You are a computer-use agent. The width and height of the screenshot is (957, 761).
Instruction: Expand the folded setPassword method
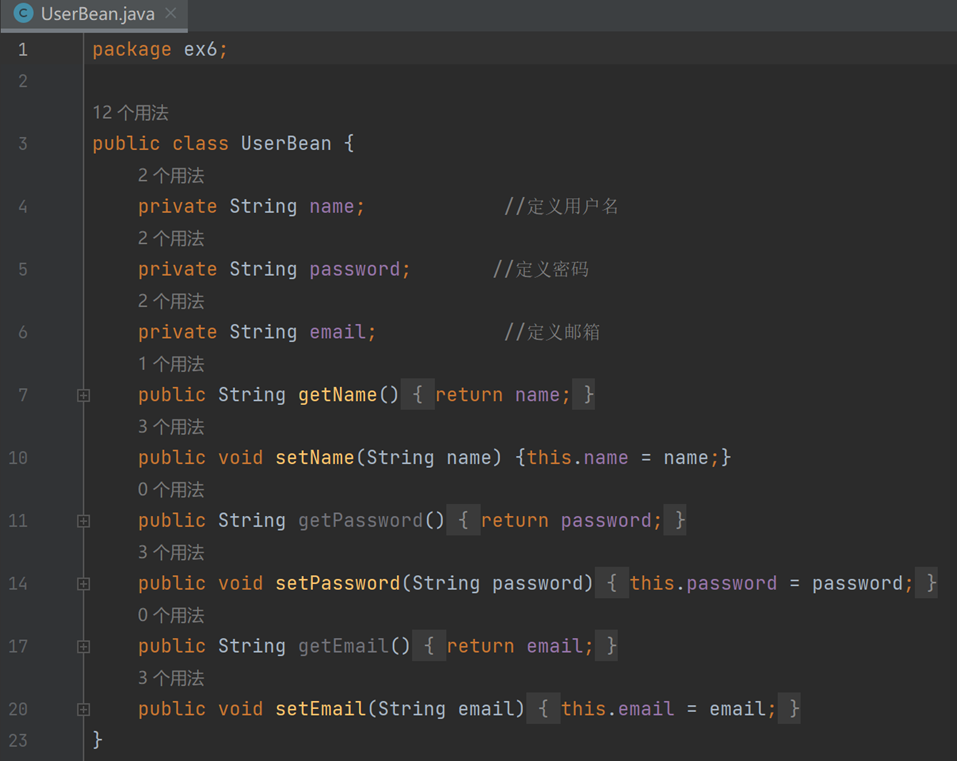[x=84, y=584]
